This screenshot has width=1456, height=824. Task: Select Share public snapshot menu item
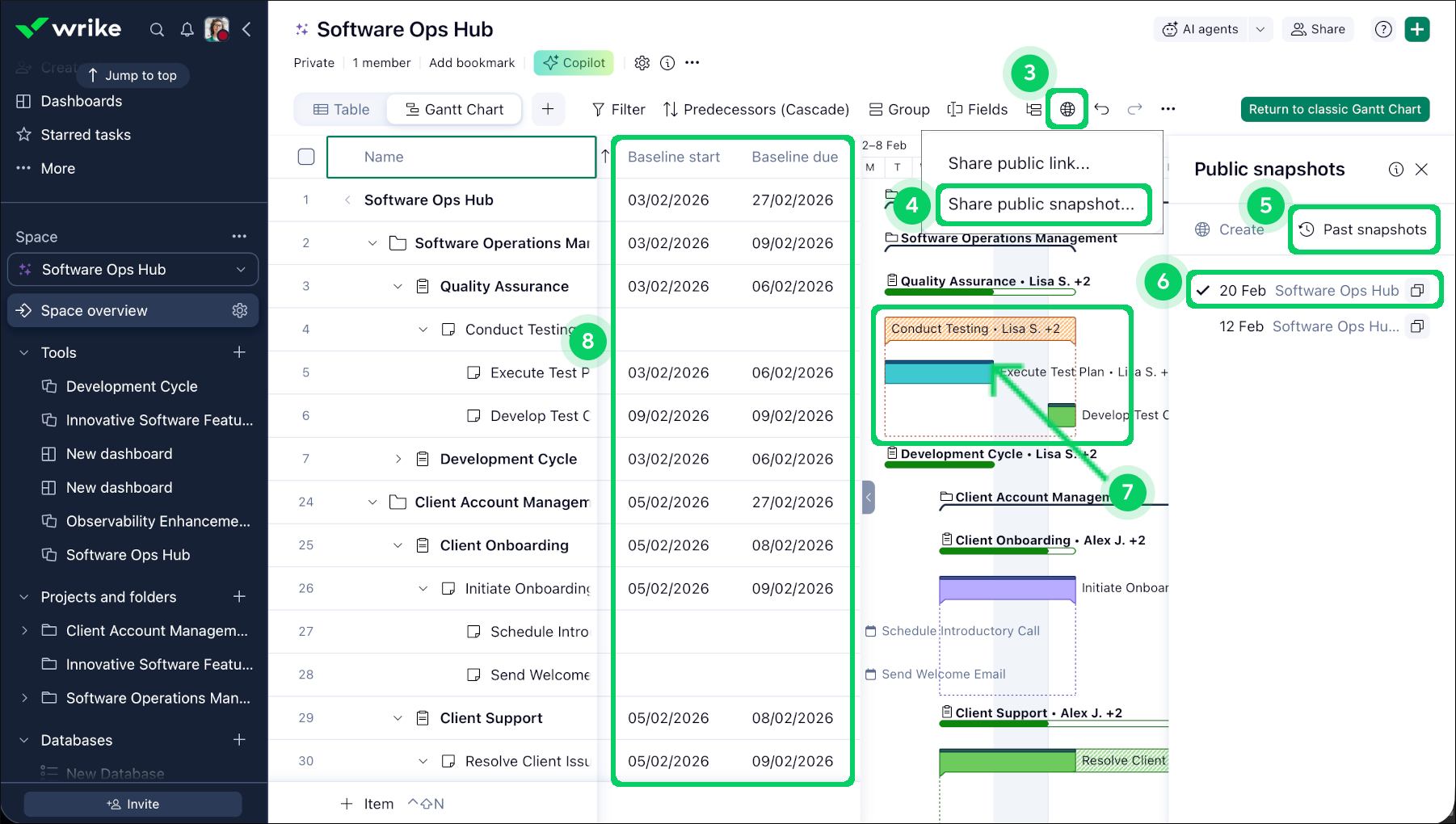point(1041,204)
